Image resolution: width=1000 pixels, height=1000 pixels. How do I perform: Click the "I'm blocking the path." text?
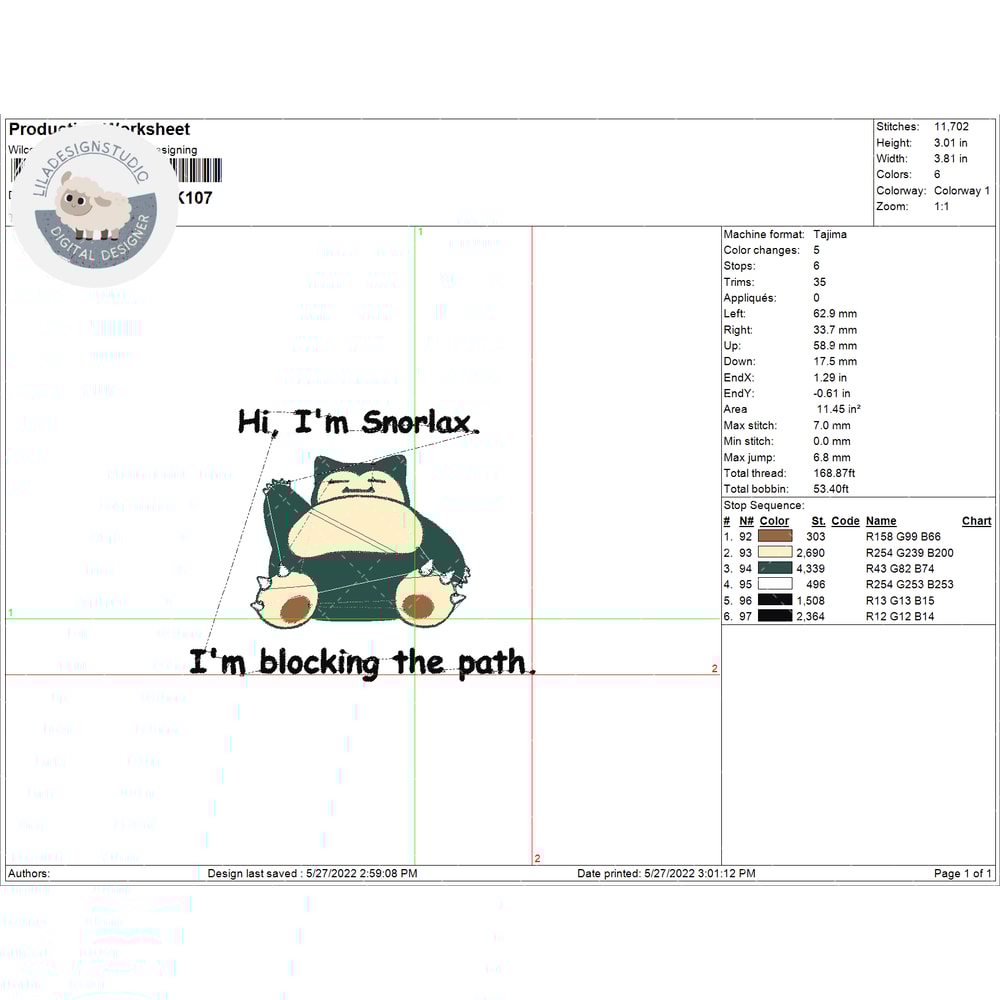(362, 662)
